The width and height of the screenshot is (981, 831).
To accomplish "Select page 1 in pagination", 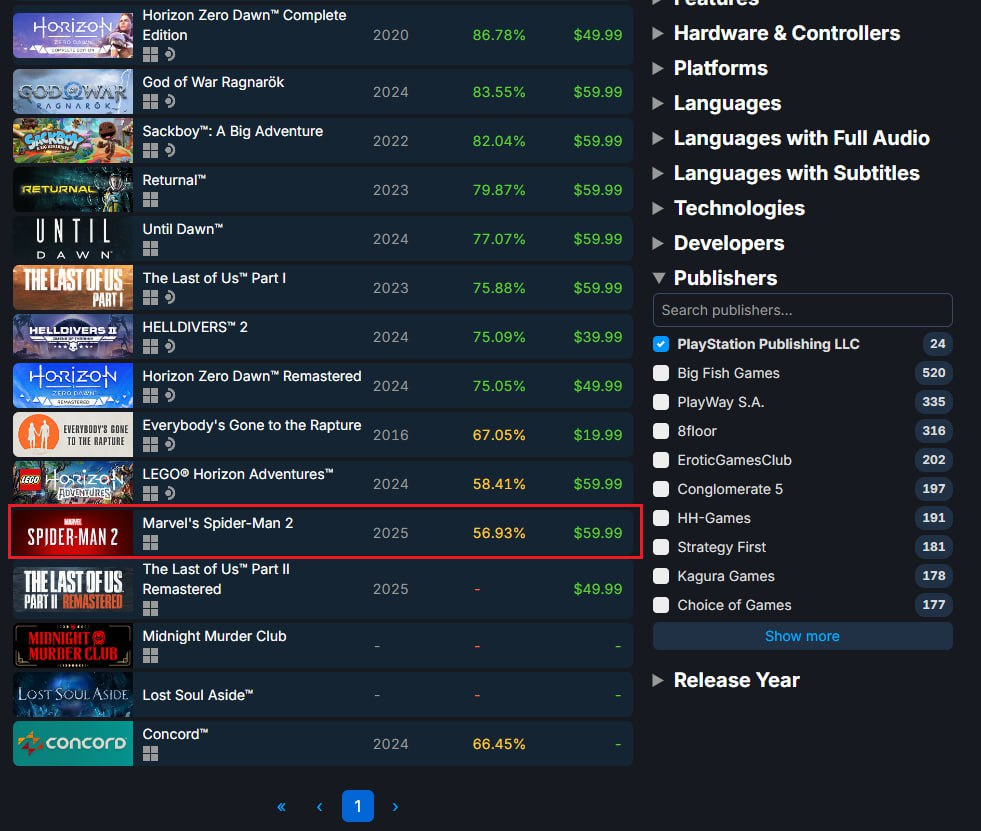I will [x=358, y=806].
